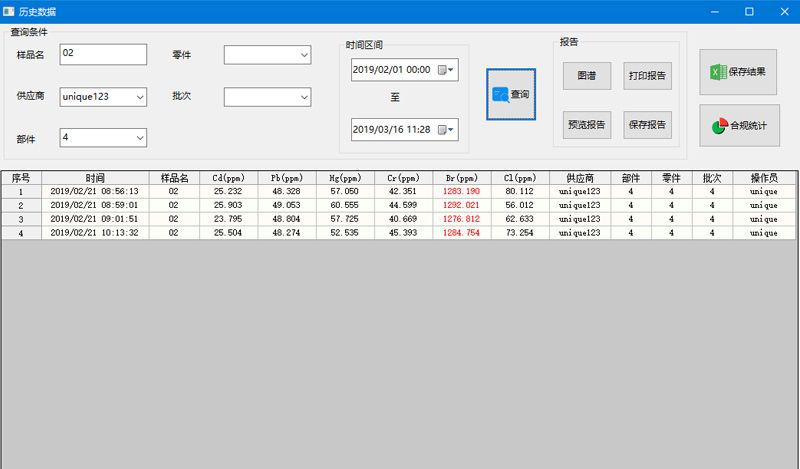The width and height of the screenshot is (800, 469).
Task: Click the 图谱 button
Action: tap(586, 75)
